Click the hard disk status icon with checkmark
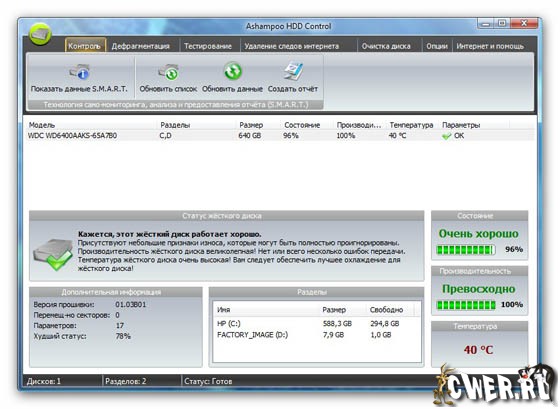 tap(53, 254)
